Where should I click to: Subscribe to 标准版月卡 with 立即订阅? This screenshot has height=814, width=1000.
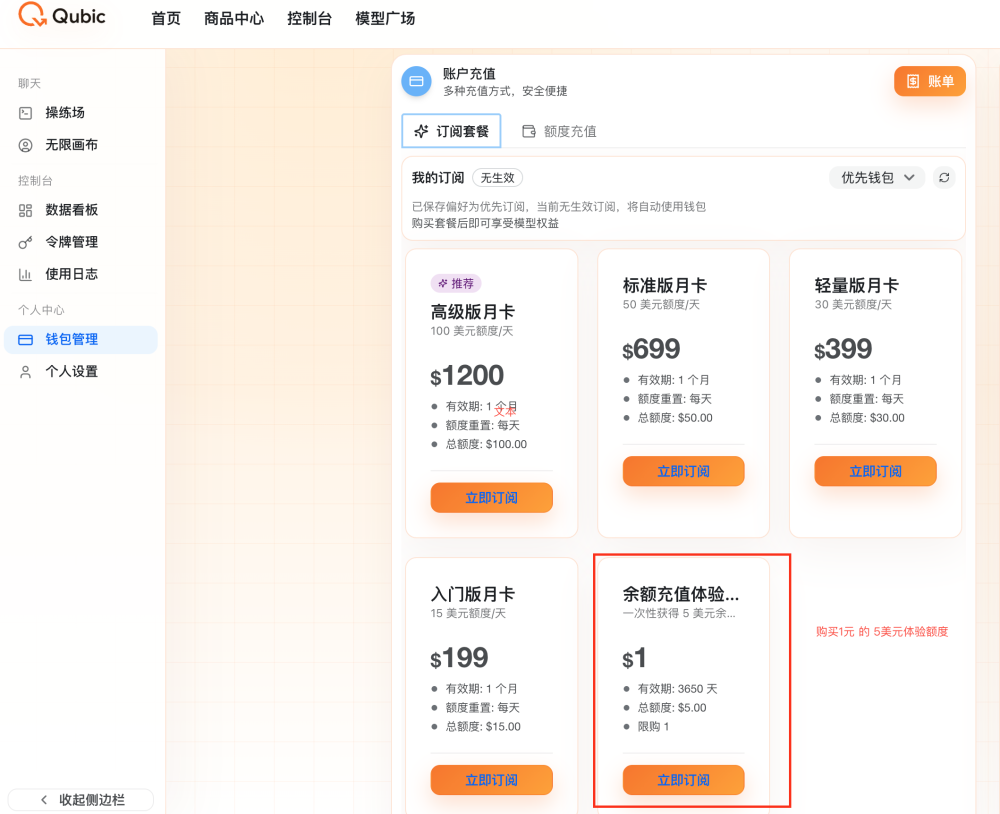[684, 471]
